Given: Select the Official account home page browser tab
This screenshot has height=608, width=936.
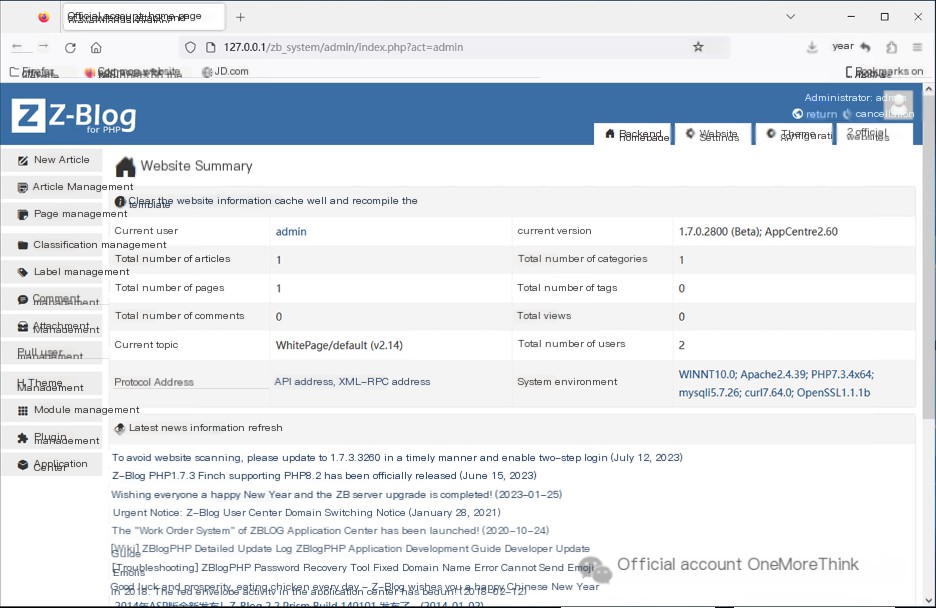Looking at the screenshot, I should [x=143, y=17].
